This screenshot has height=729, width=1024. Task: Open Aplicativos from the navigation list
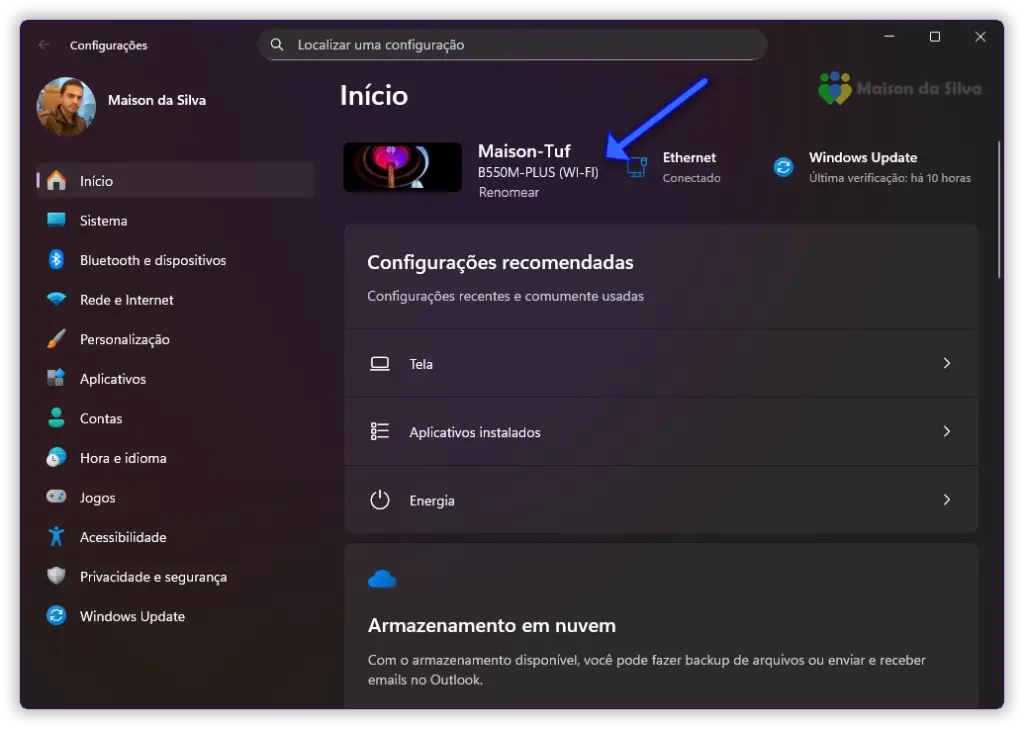tap(113, 379)
